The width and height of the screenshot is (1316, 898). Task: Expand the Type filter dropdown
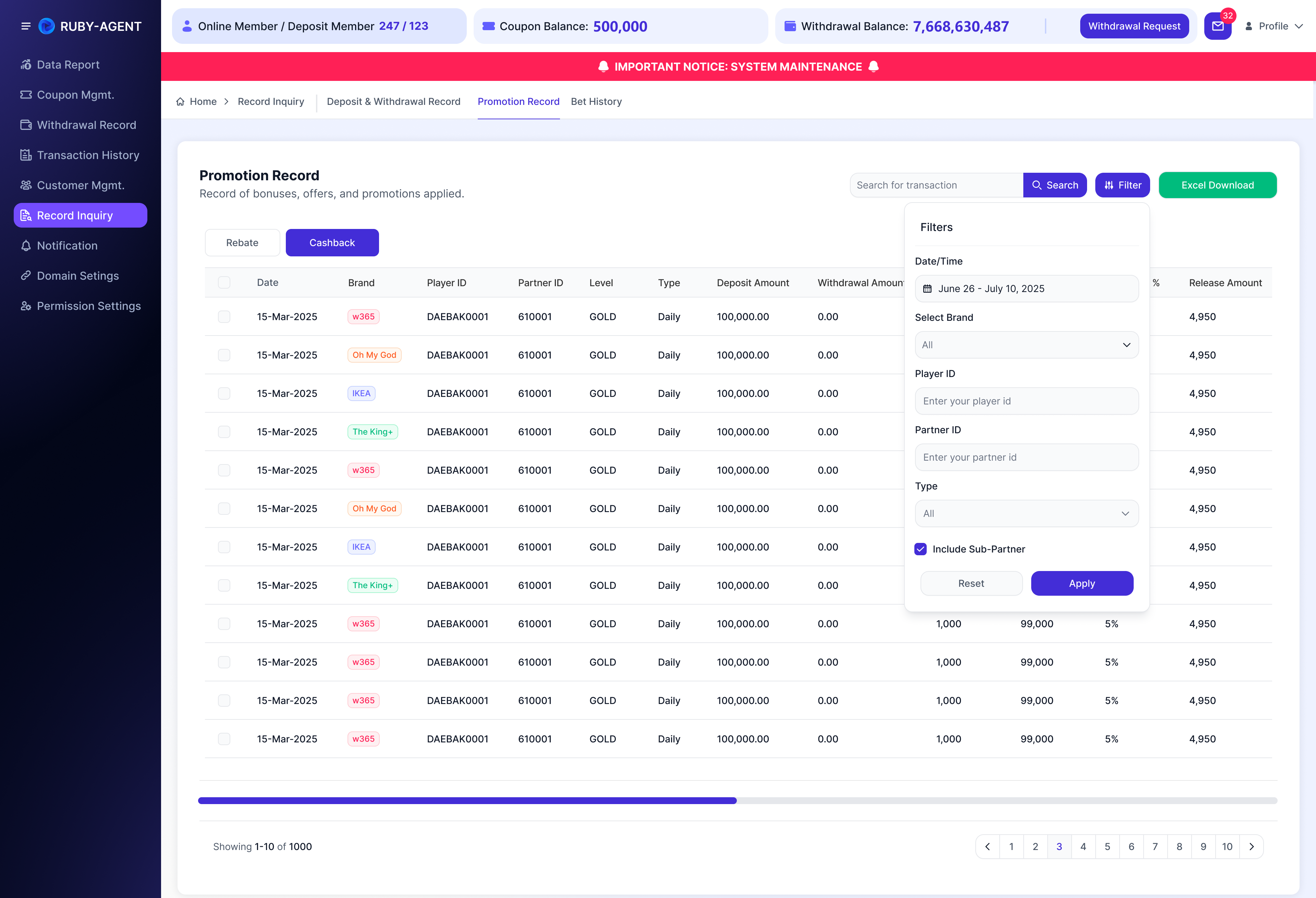tap(1027, 513)
